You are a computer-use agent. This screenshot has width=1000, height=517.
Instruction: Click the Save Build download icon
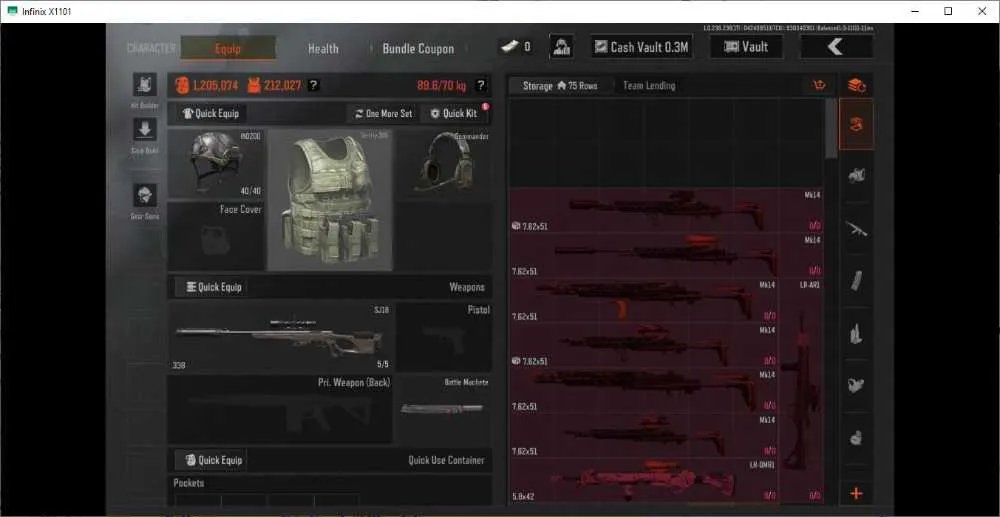(x=145, y=129)
